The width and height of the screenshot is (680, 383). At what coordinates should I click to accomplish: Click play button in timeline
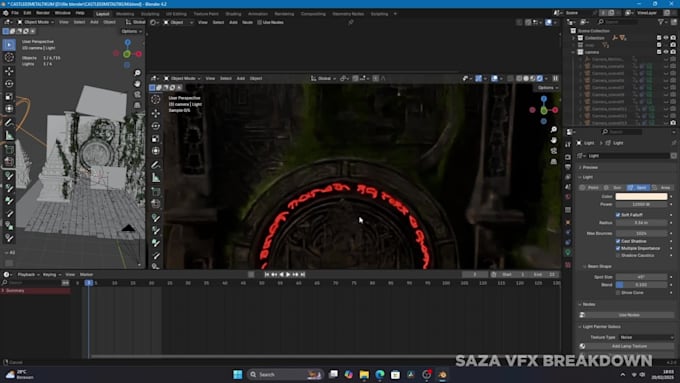click(x=288, y=275)
